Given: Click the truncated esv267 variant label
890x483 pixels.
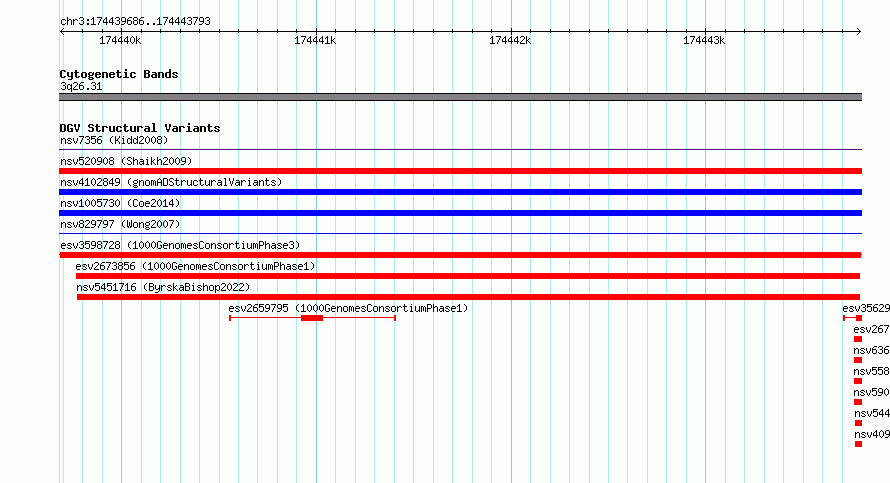Looking at the screenshot, I should pyautogui.click(x=871, y=329).
